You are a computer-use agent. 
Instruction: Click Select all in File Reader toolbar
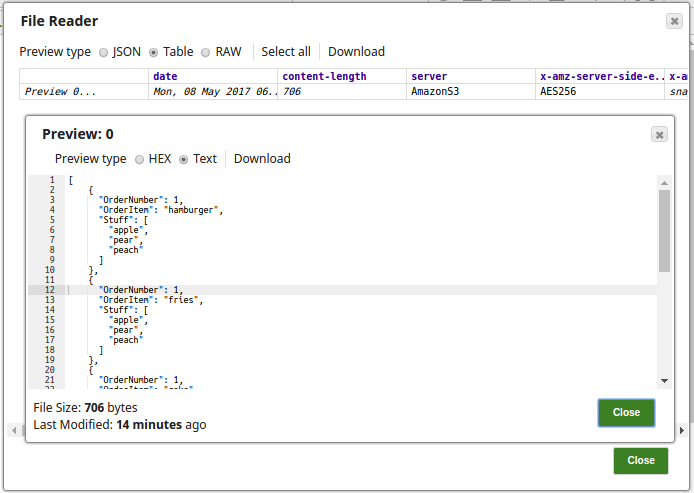286,52
